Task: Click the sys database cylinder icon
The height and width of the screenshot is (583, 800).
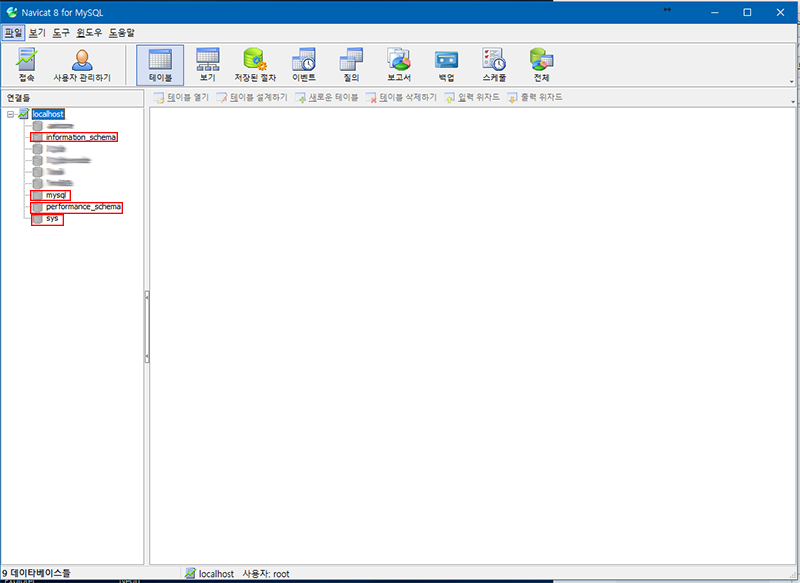Action: point(37,219)
